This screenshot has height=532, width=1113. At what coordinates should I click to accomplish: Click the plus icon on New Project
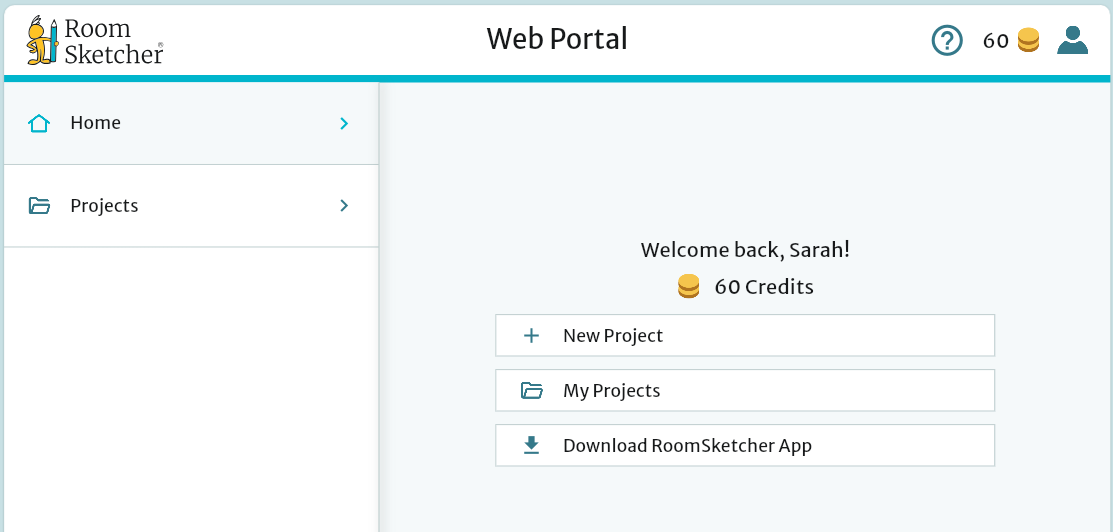531,336
